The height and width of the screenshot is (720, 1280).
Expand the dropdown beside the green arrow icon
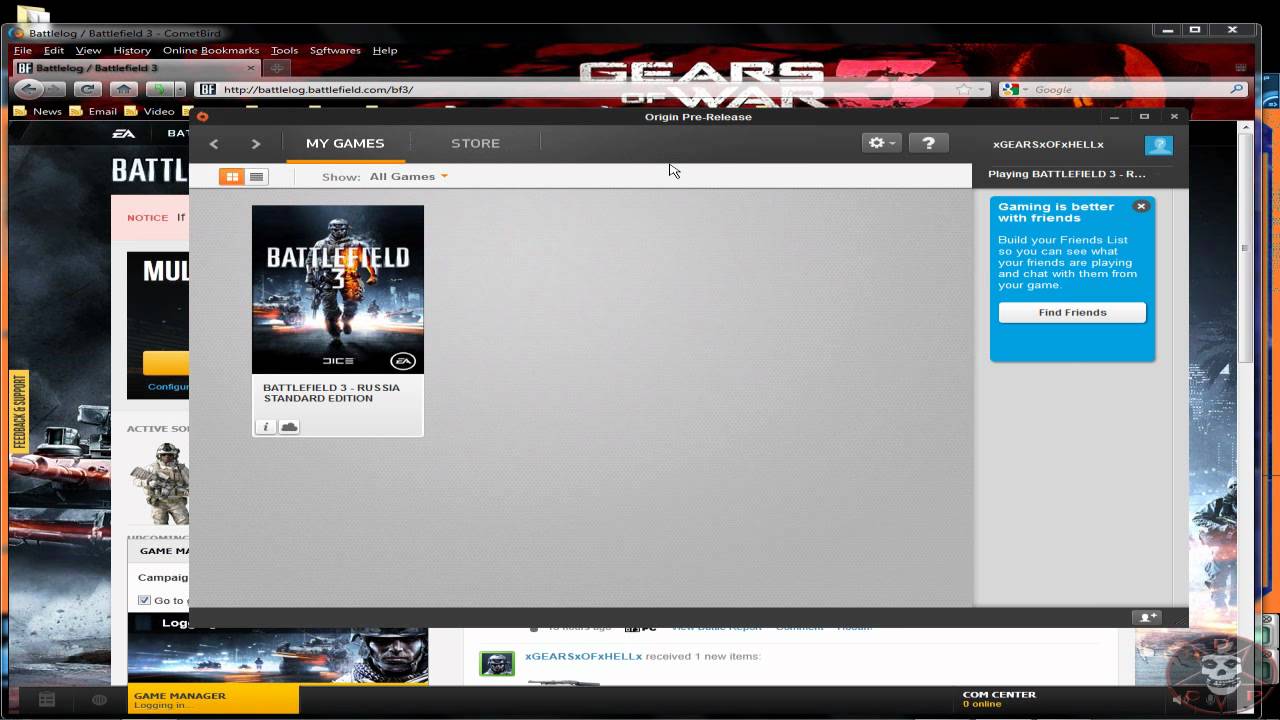tap(181, 89)
